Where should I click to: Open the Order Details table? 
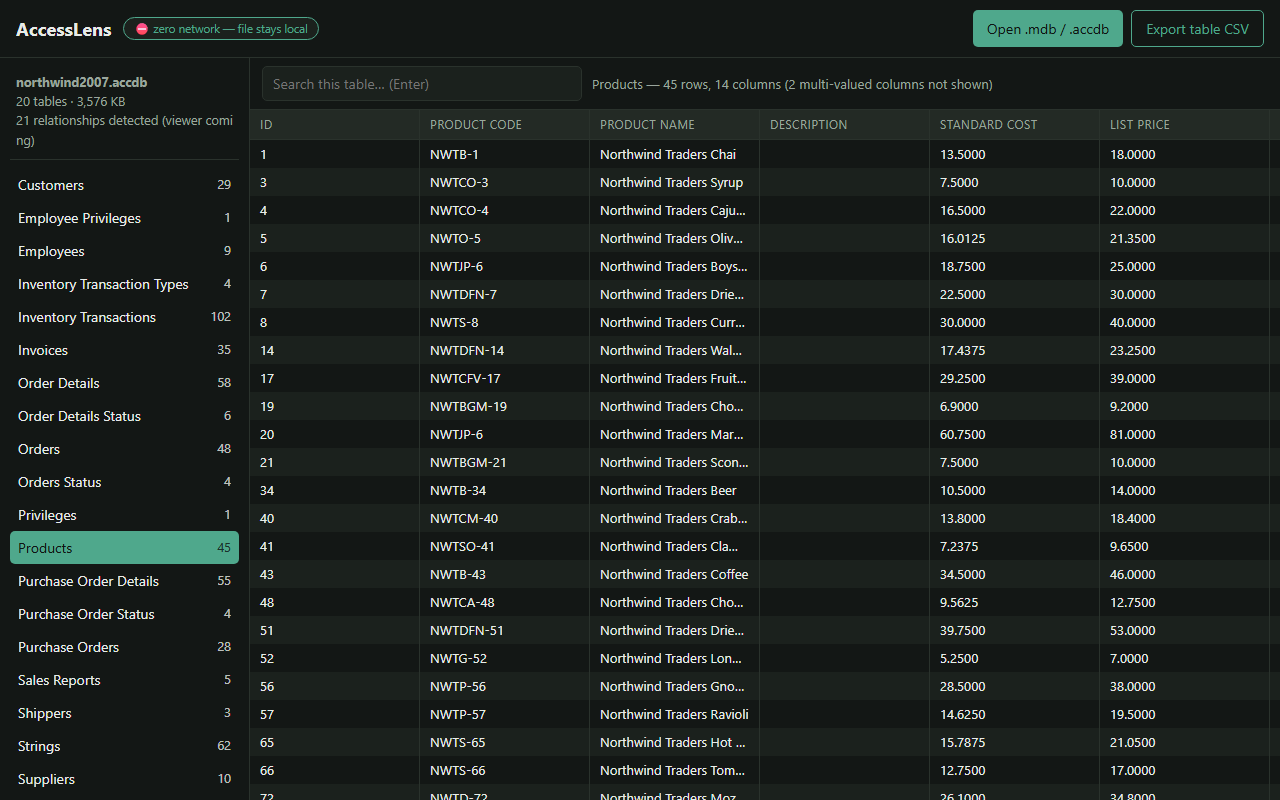124,383
